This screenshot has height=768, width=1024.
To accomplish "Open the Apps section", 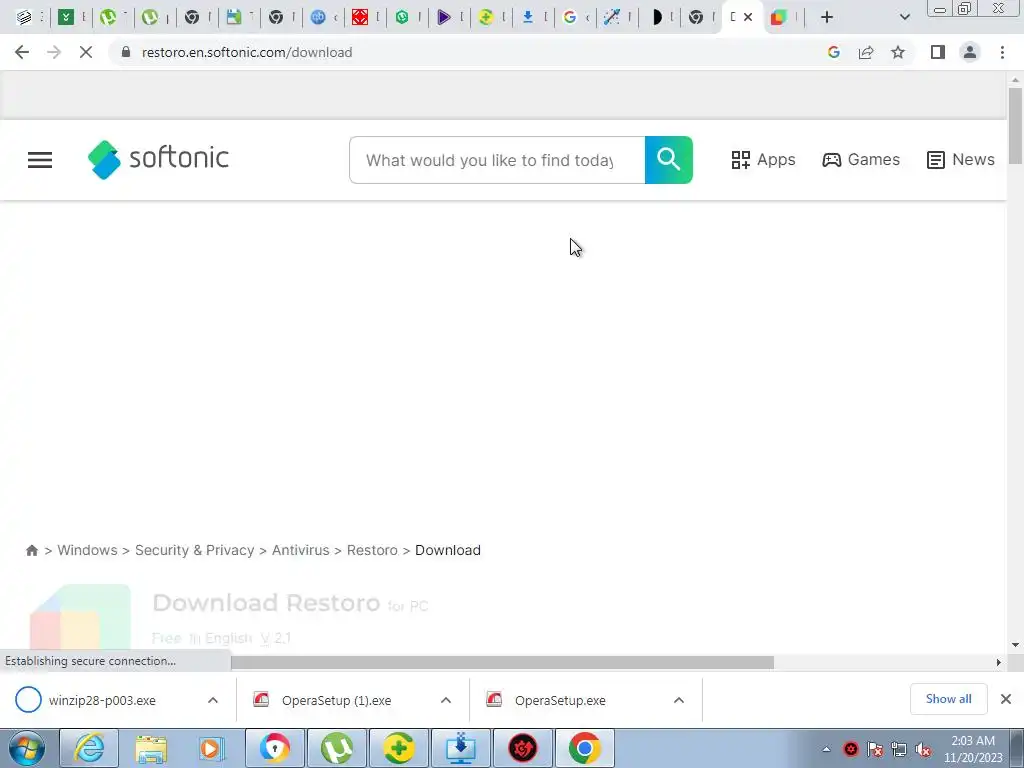I will [x=763, y=160].
